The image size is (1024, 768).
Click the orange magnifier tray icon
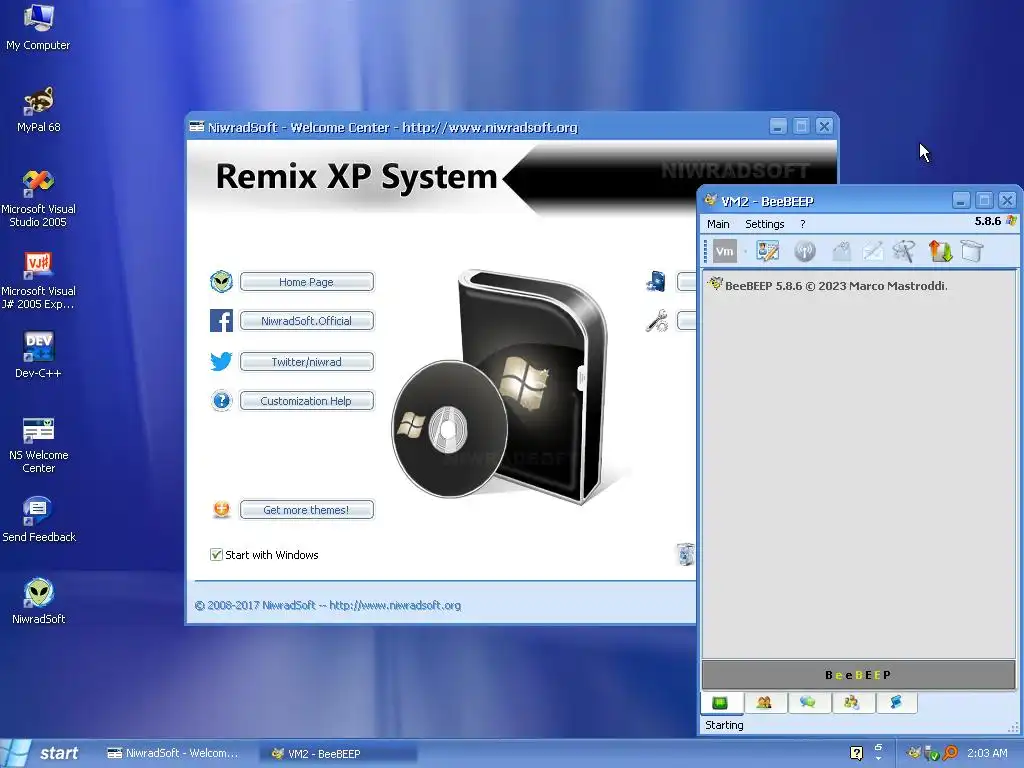950,753
